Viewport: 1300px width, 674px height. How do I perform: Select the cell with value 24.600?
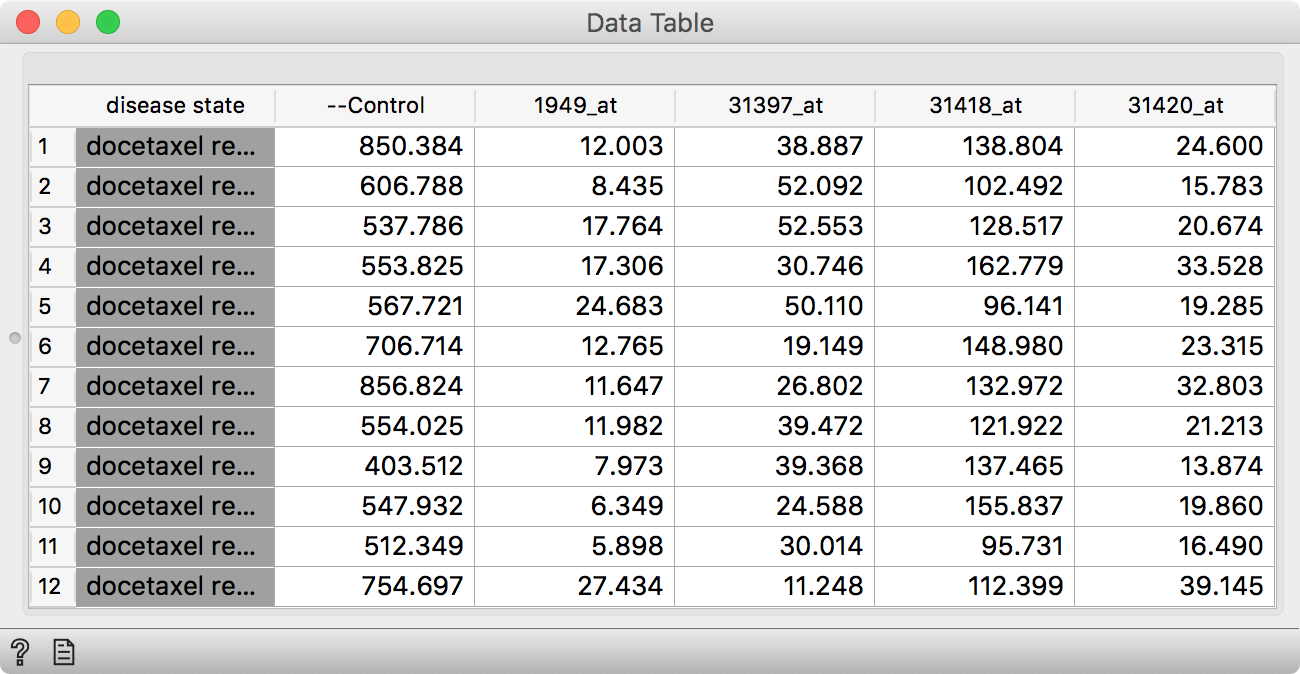coord(1175,146)
